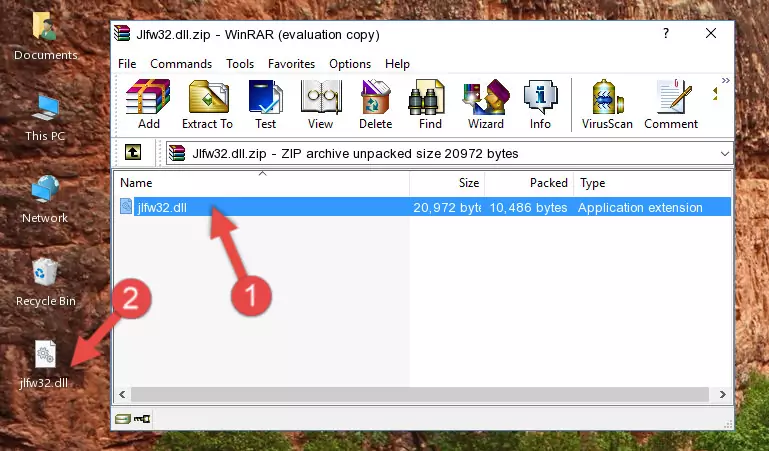Select the Documents desktop icon
Image resolution: width=769 pixels, height=451 pixels.
tap(46, 37)
